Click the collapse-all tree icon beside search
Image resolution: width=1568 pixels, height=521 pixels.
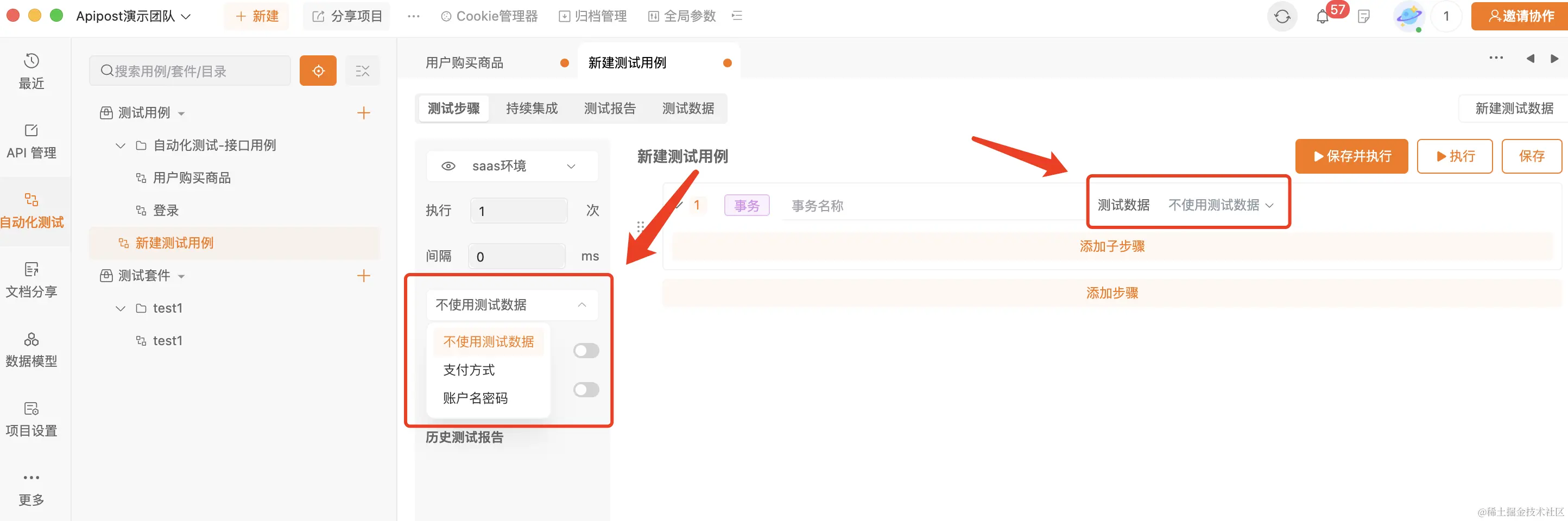(x=362, y=71)
